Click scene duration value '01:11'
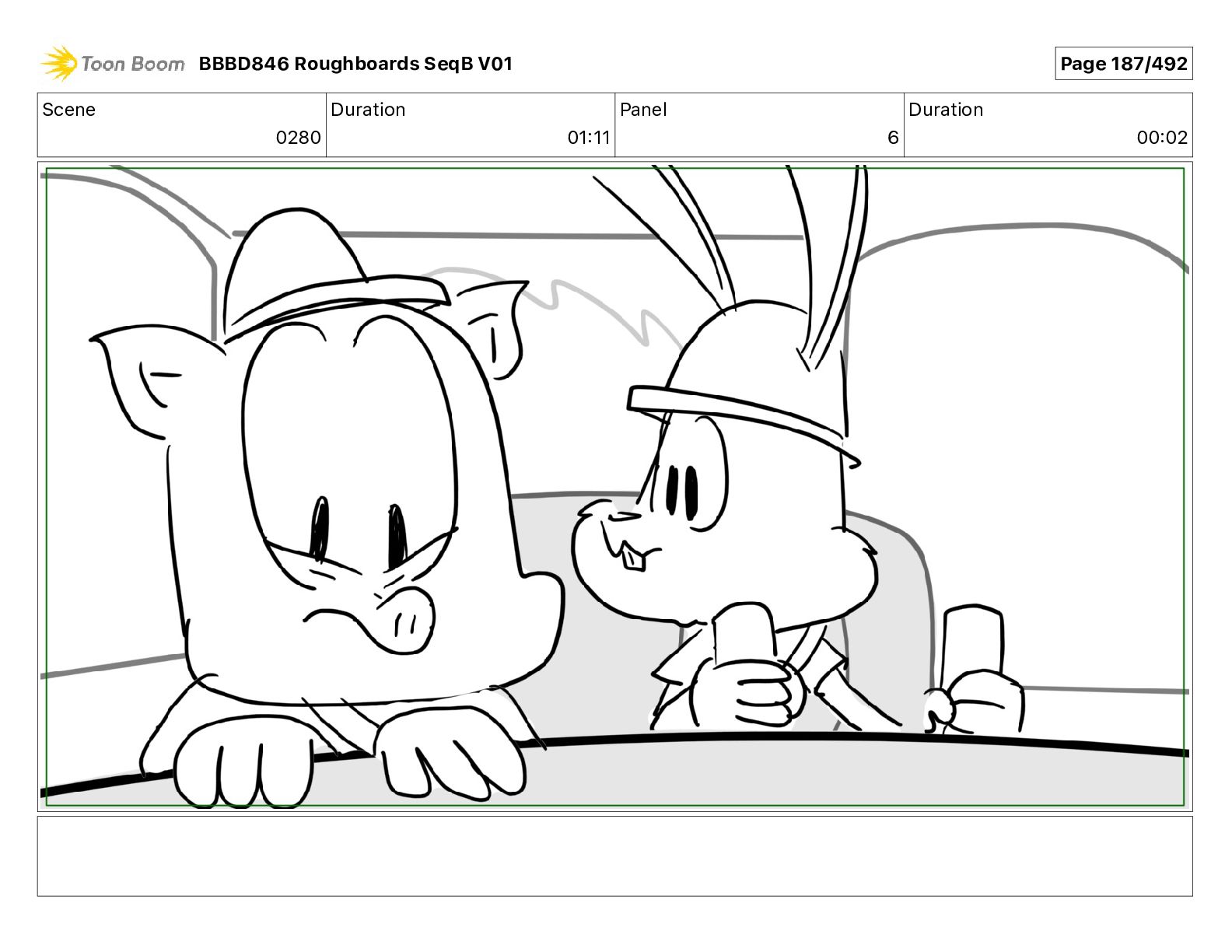The height and width of the screenshot is (952, 1232). tap(589, 138)
